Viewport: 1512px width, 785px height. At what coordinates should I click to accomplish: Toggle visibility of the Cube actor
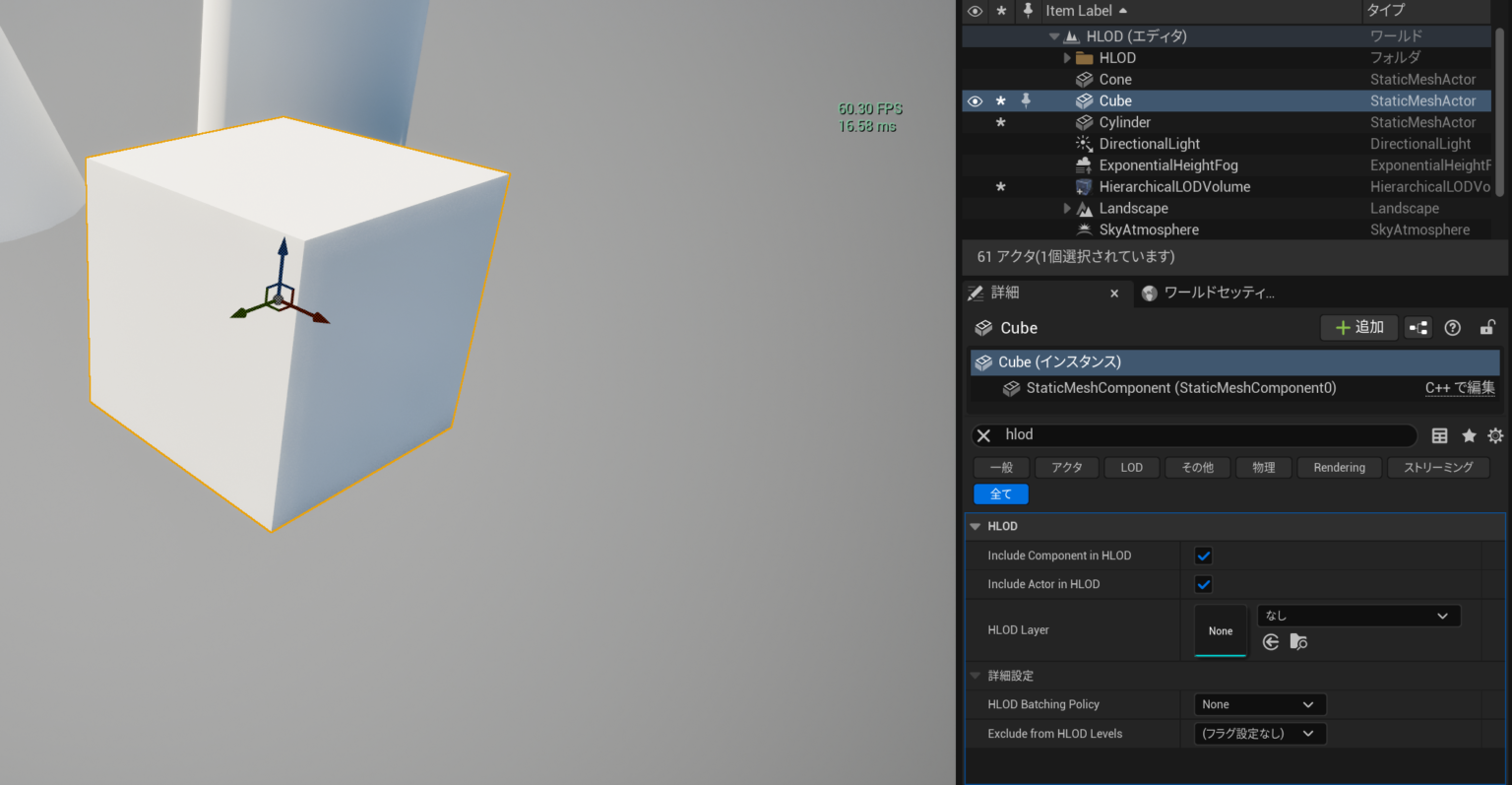(x=975, y=100)
